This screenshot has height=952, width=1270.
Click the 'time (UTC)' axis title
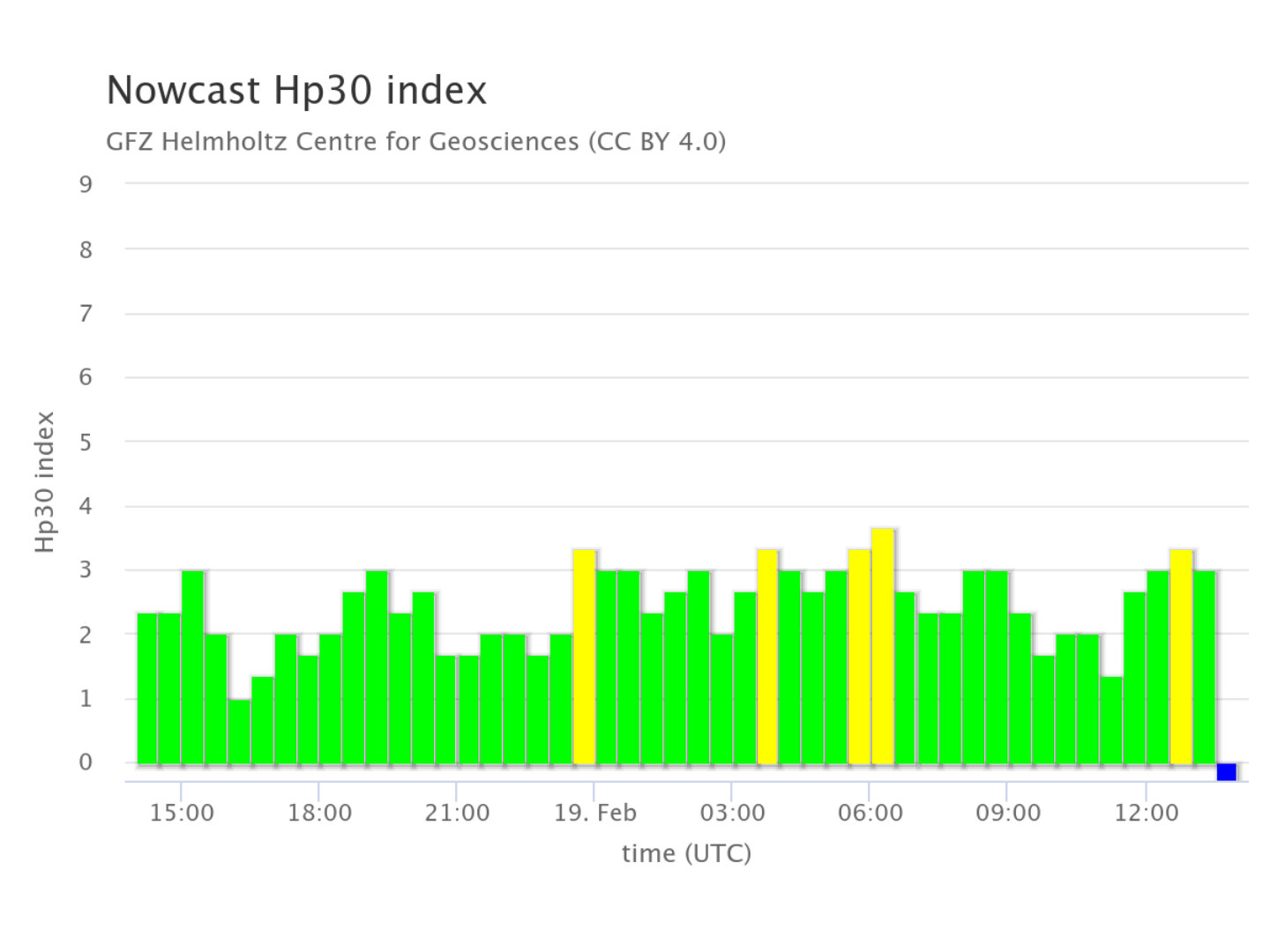[686, 853]
